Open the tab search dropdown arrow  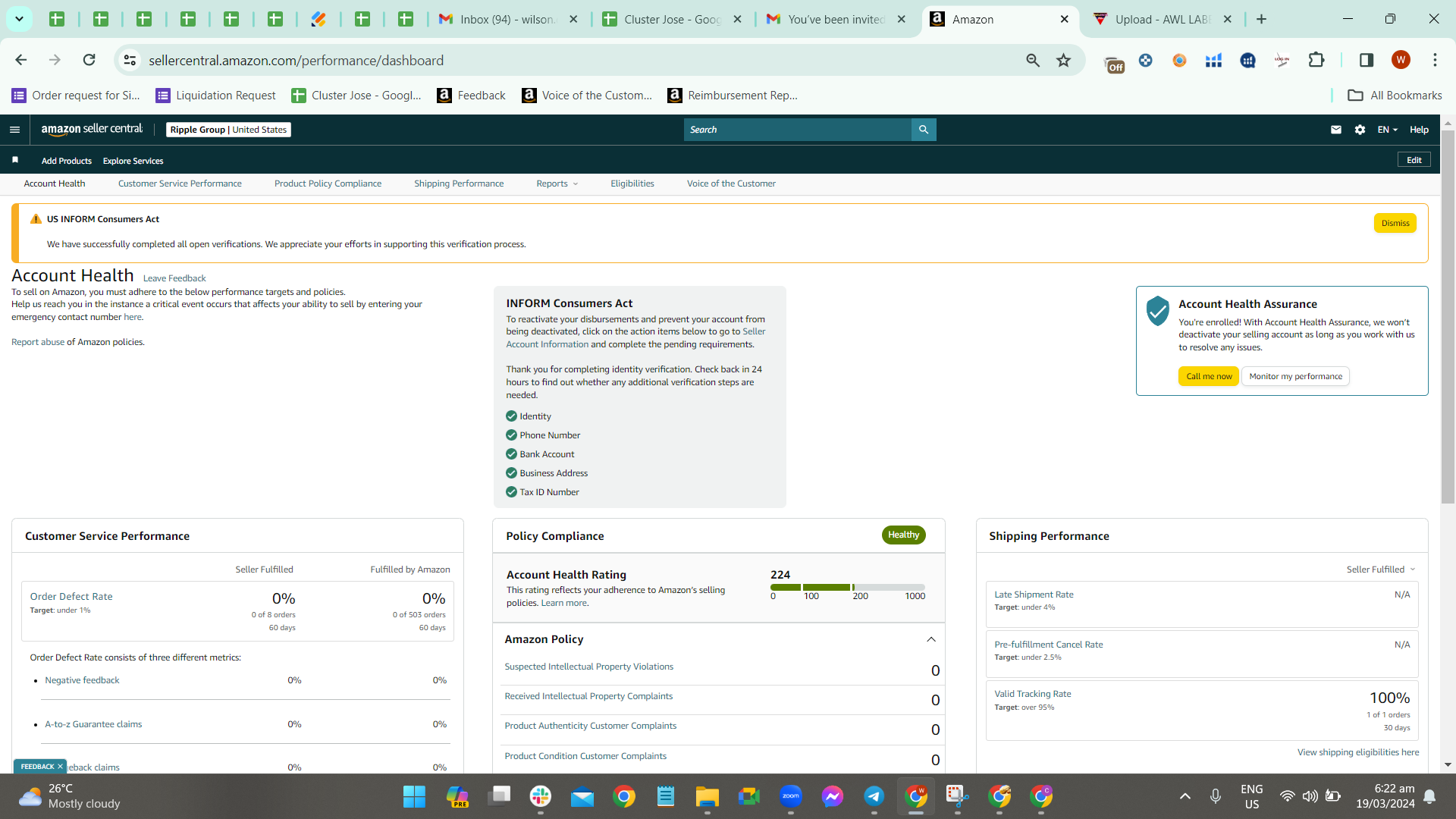[x=19, y=19]
